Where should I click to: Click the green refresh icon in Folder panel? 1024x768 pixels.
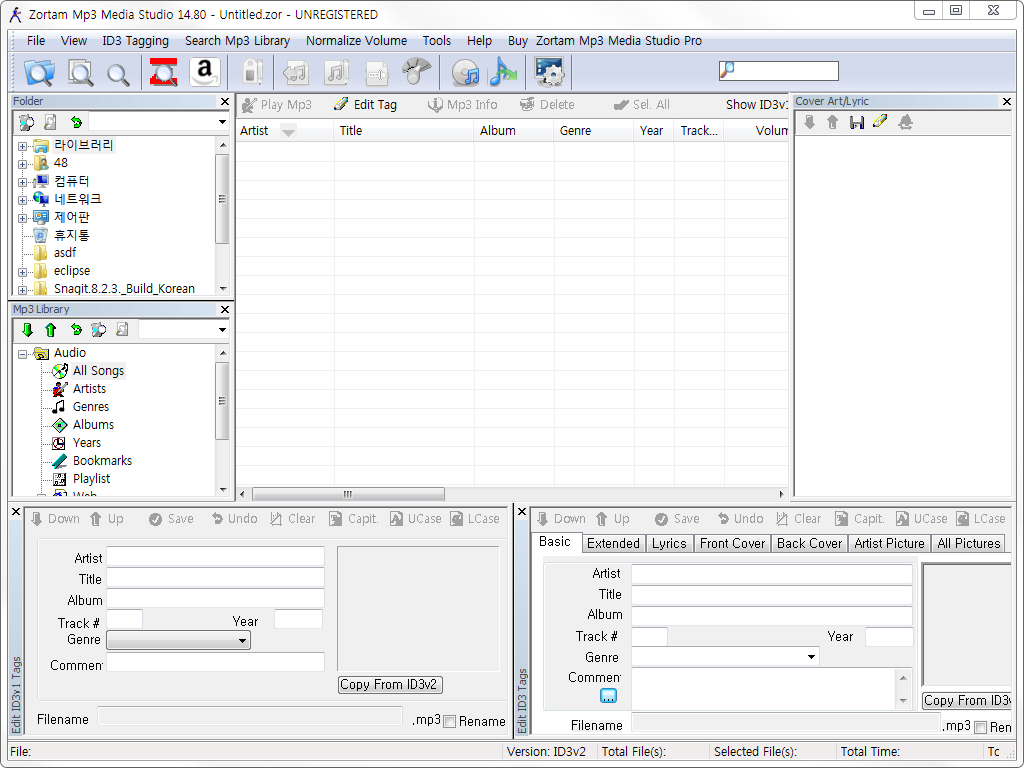(76, 122)
